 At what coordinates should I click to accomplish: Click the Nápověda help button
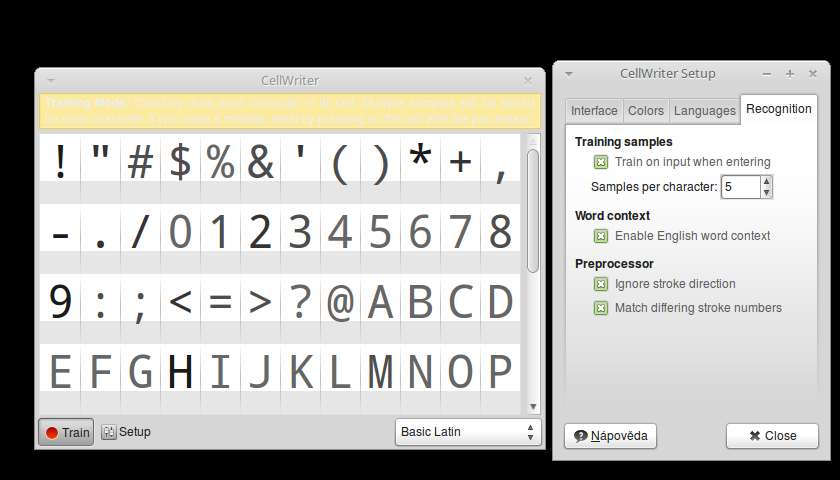pyautogui.click(x=610, y=436)
